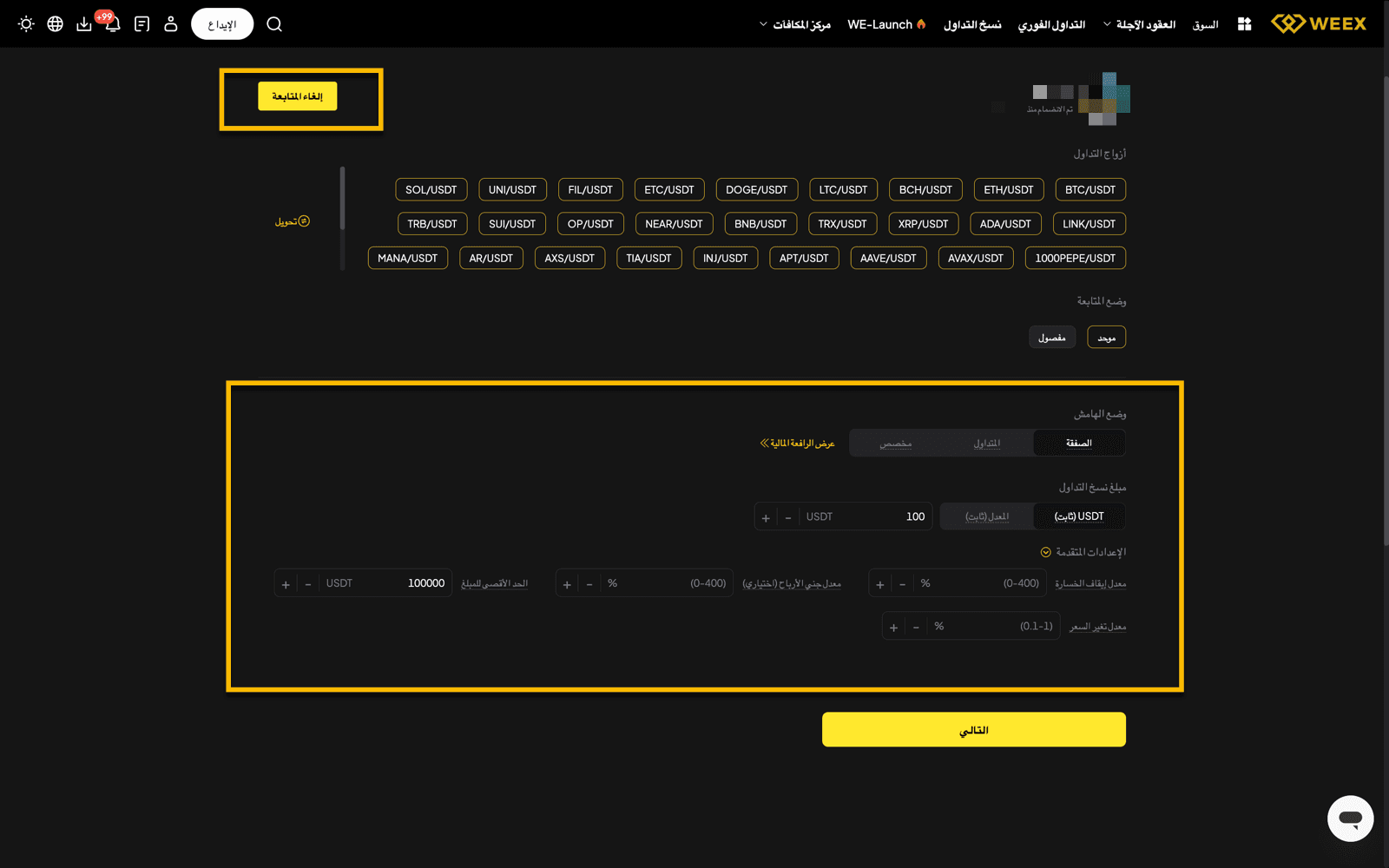Screen dimensions: 1389x868
Task: Toggle the DOGE/USDT trading pair
Action: coord(756,189)
